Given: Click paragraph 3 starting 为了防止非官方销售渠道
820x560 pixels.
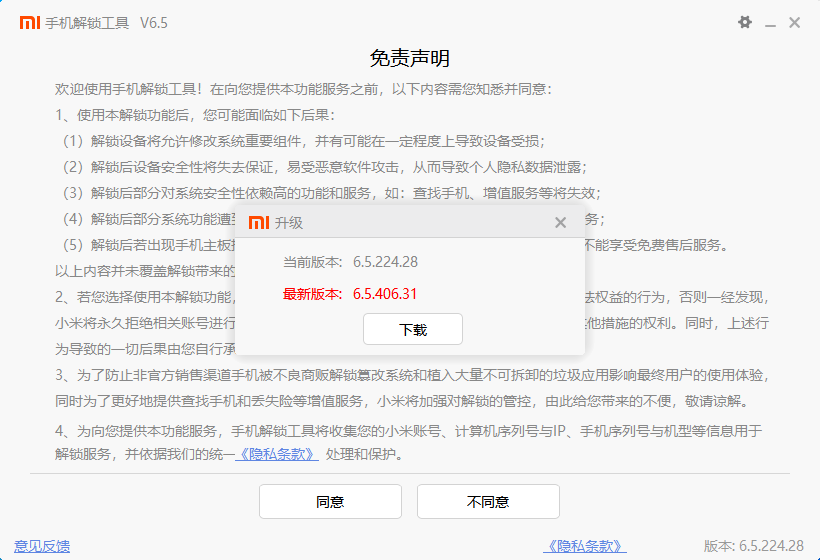Looking at the screenshot, I should pyautogui.click(x=413, y=388).
